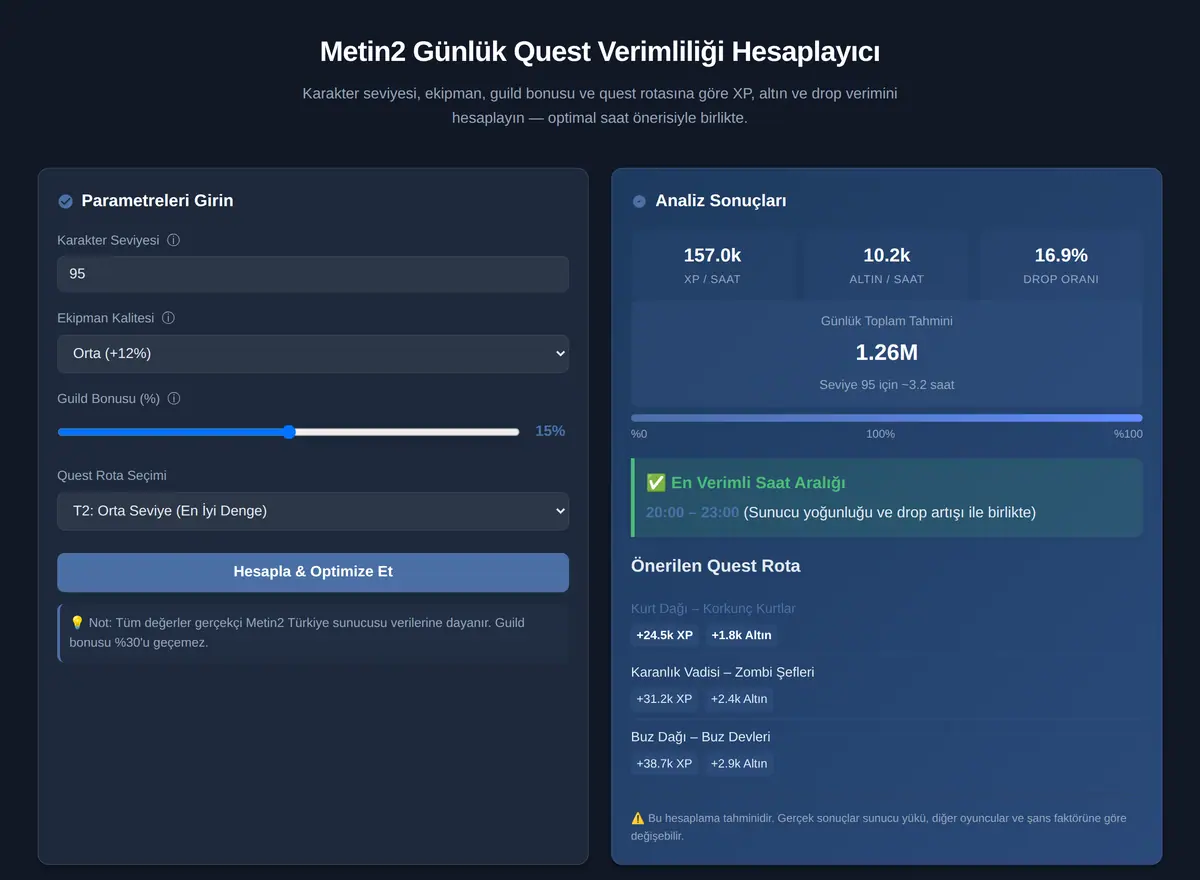This screenshot has height=880, width=1200.
Task: Click green checkmark icon at En Verimli Saat Aralığı
Action: (656, 483)
